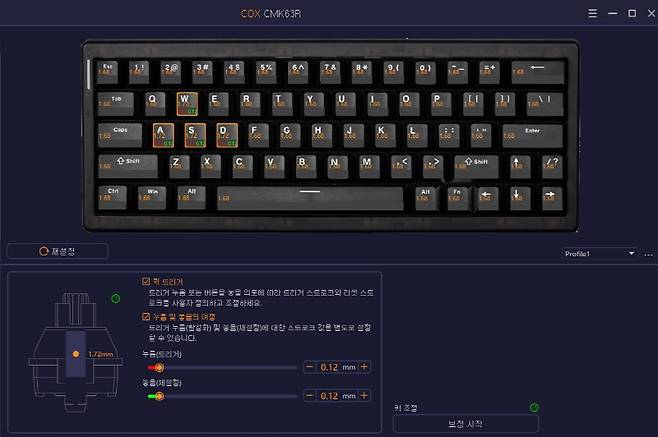Select the spacebar key
Image resolution: width=658 pixels, height=437 pixels.
(x=310, y=198)
